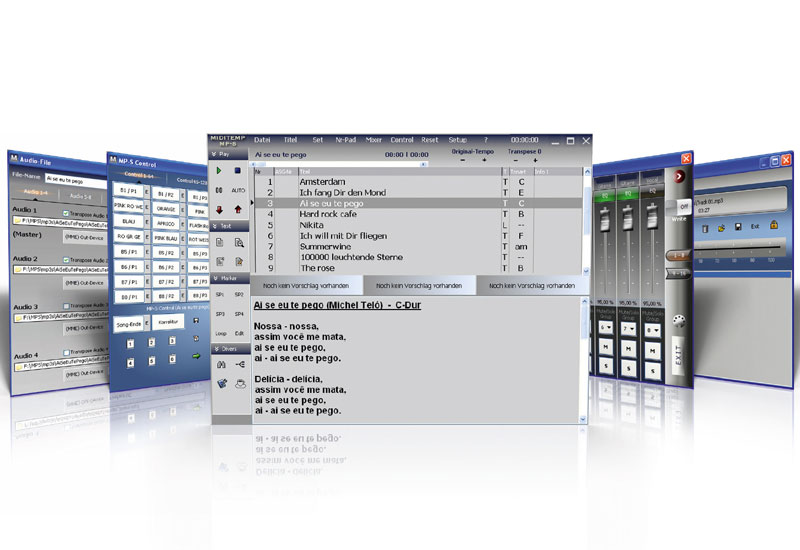
Task: Click the red up arrow icon
Action: [238, 209]
